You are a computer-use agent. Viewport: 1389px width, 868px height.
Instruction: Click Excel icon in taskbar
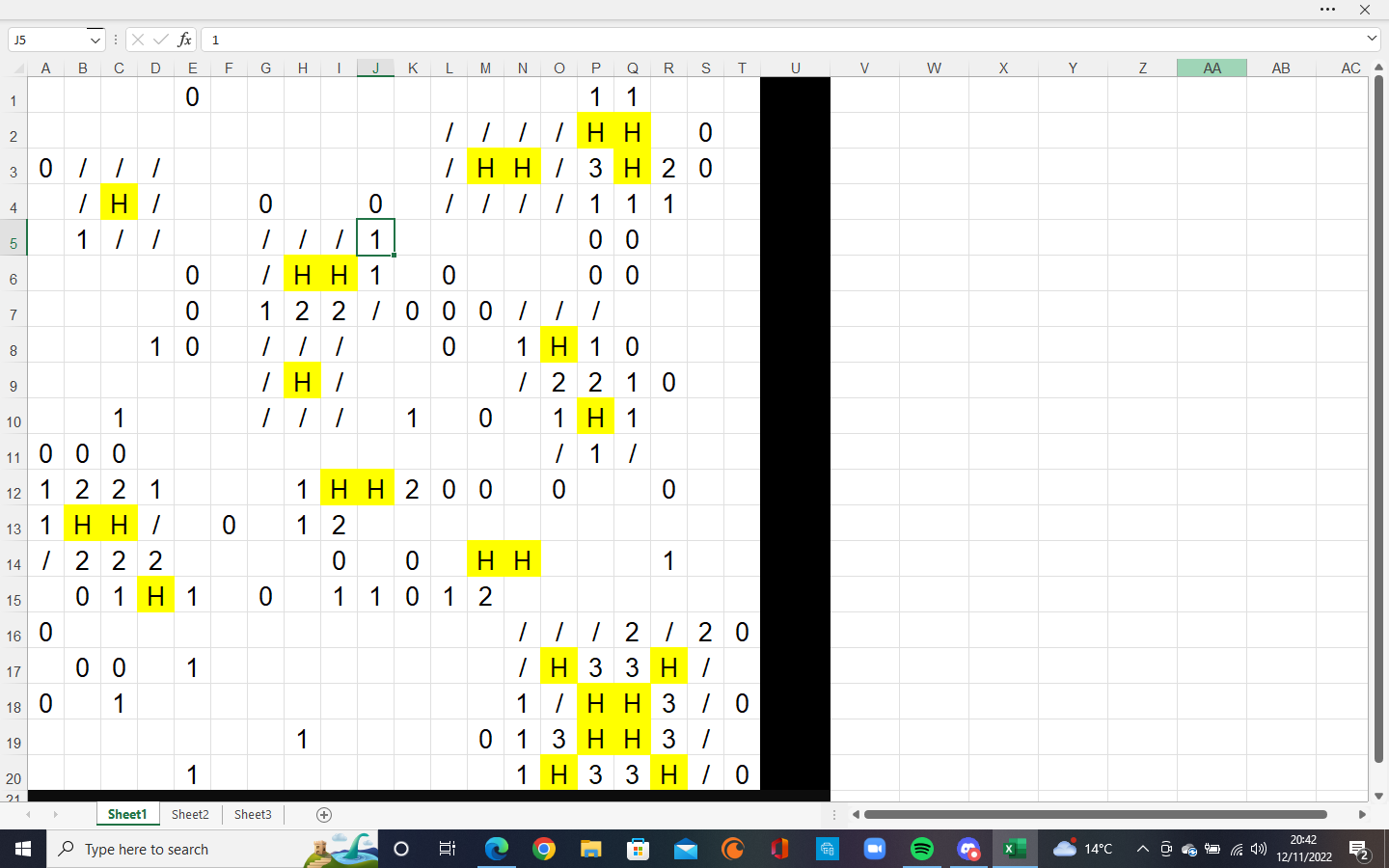1015,849
